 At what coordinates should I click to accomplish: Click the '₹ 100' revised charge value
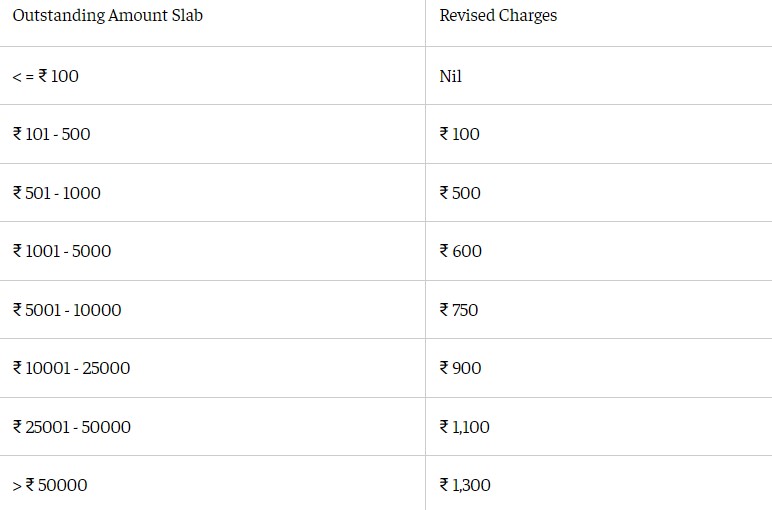[x=460, y=134]
